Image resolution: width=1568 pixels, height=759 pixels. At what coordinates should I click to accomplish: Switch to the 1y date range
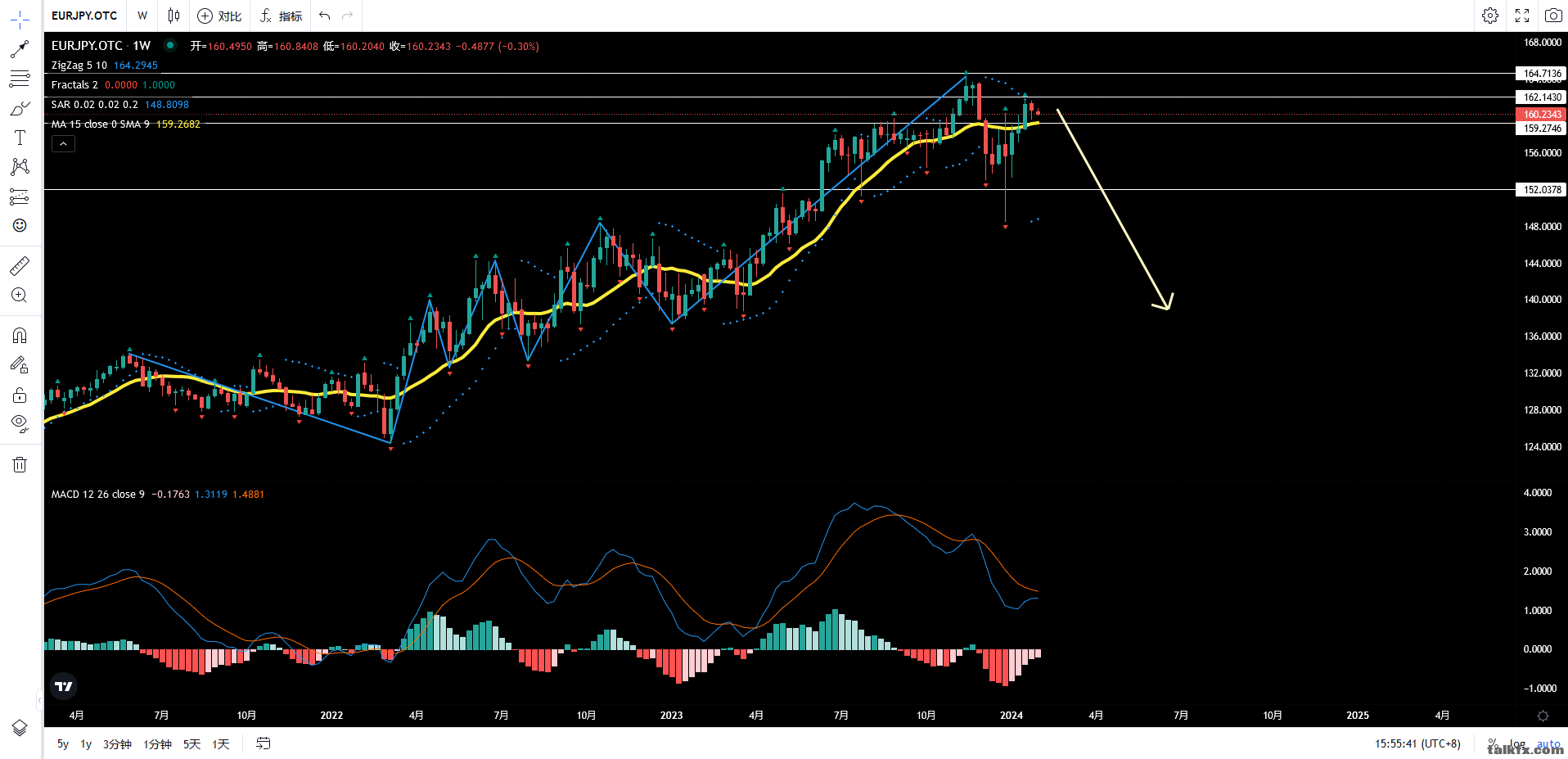(86, 743)
